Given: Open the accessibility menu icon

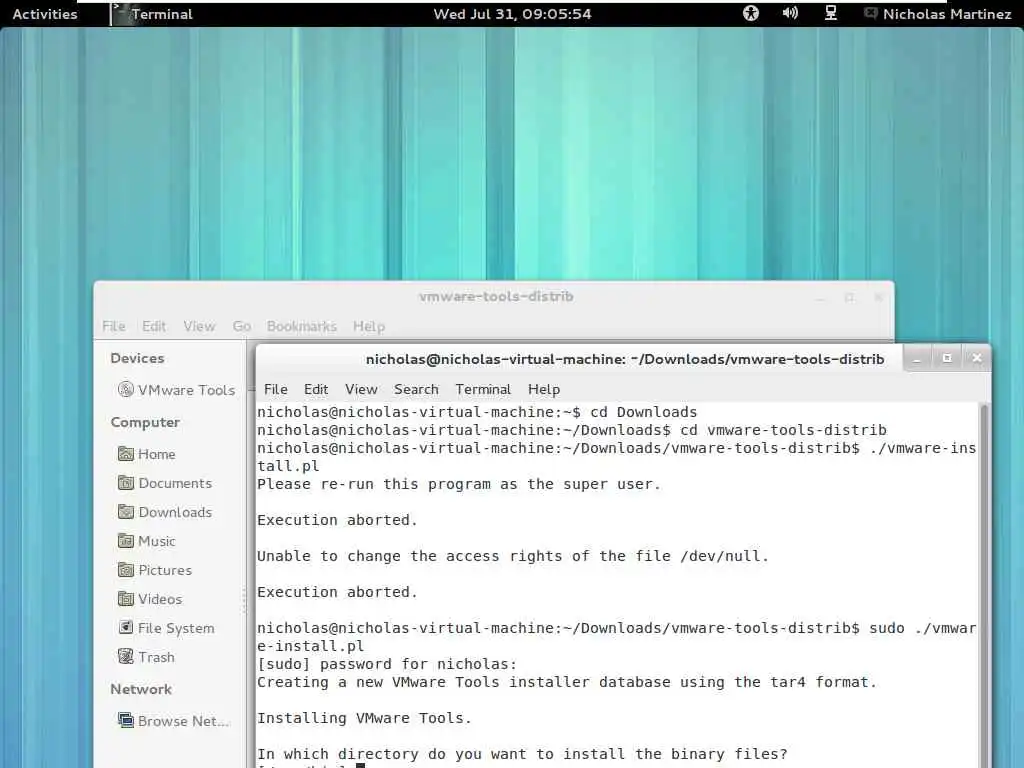Looking at the screenshot, I should click(x=751, y=13).
